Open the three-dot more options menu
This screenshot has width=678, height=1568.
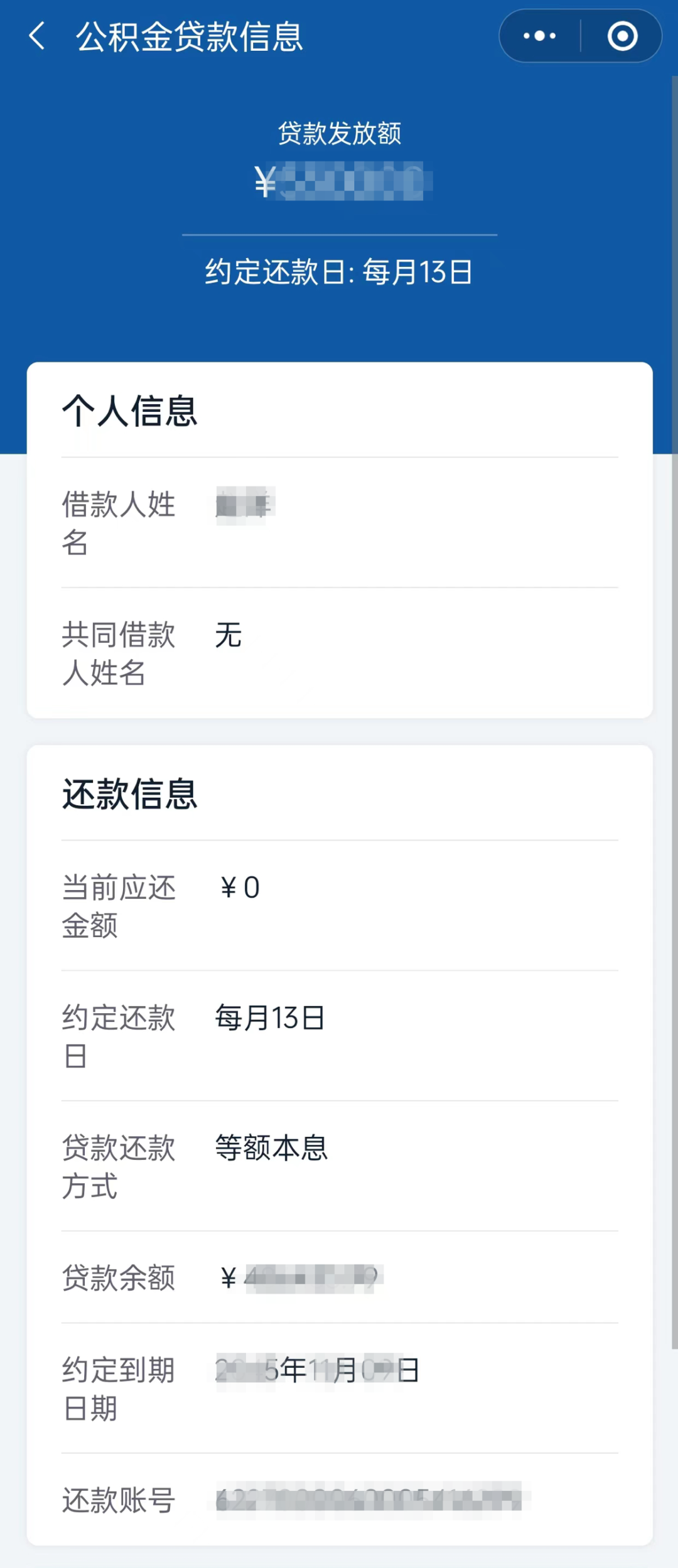pyautogui.click(x=539, y=36)
